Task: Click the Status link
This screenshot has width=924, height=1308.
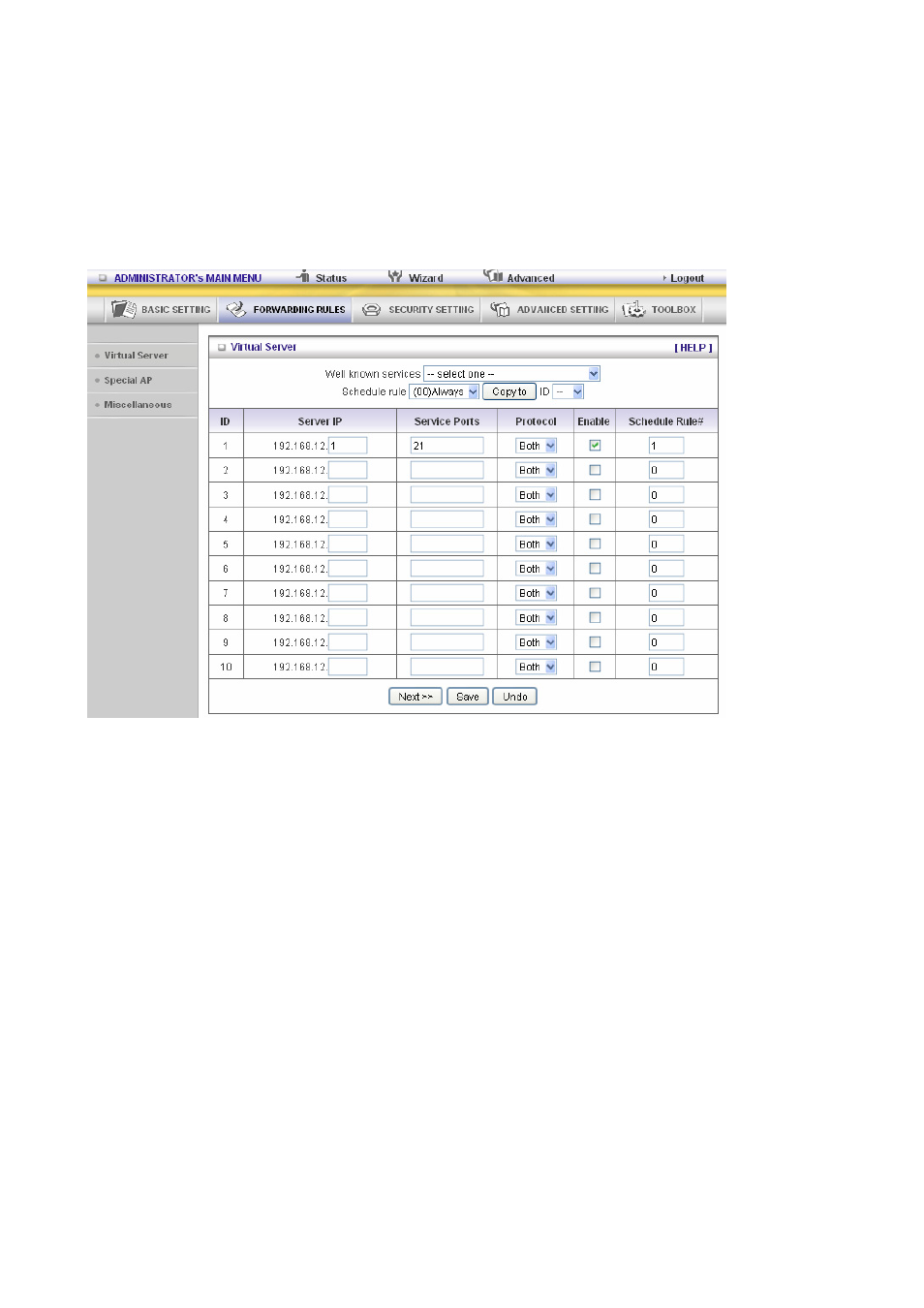Action: point(331,278)
